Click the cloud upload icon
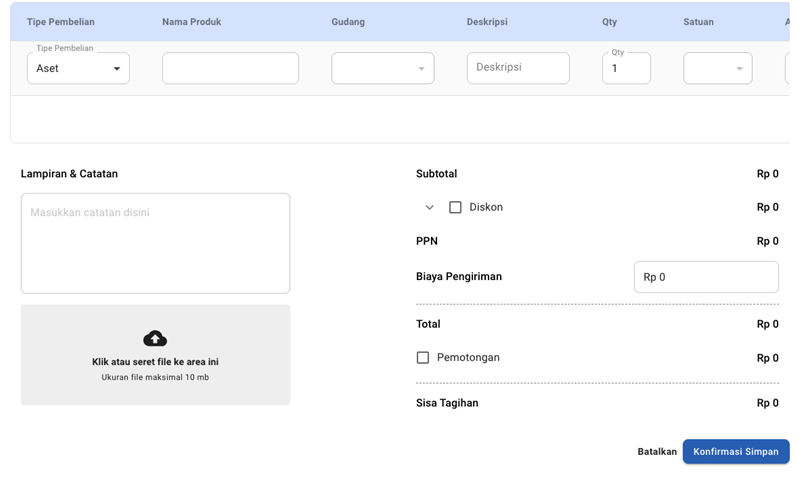The image size is (806, 480). point(155,338)
